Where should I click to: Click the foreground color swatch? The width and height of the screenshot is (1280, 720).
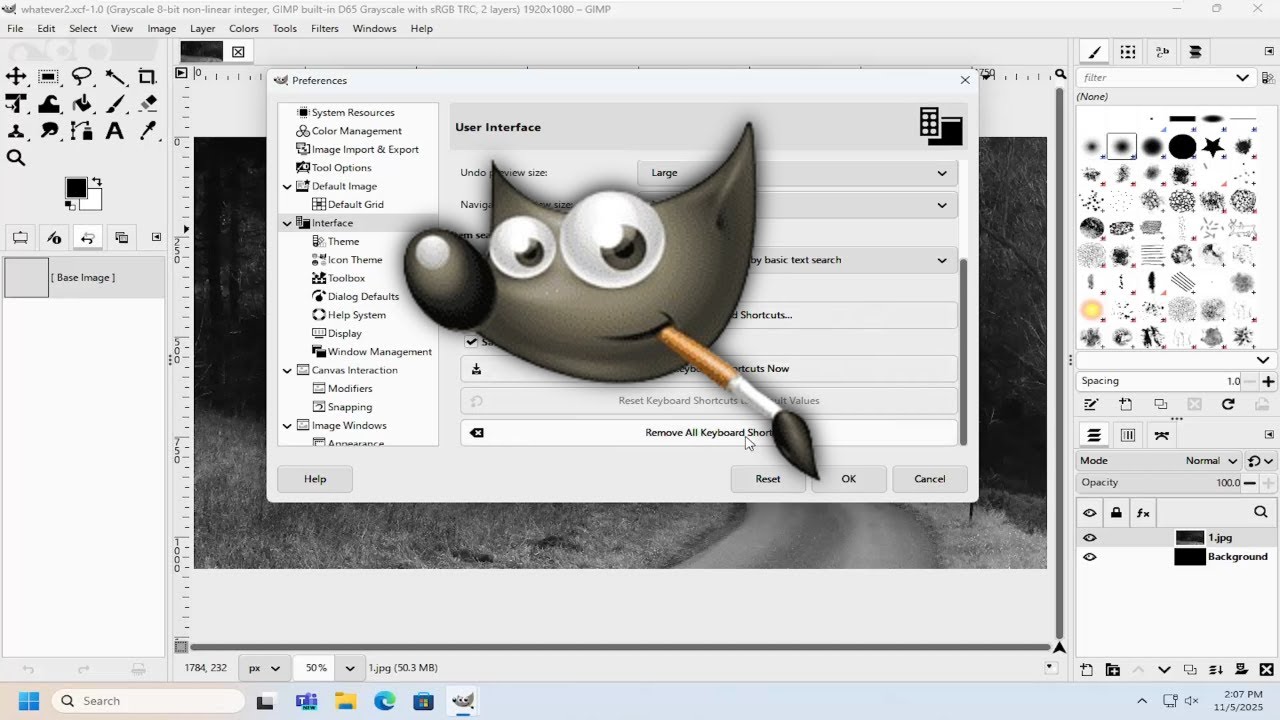(75, 188)
